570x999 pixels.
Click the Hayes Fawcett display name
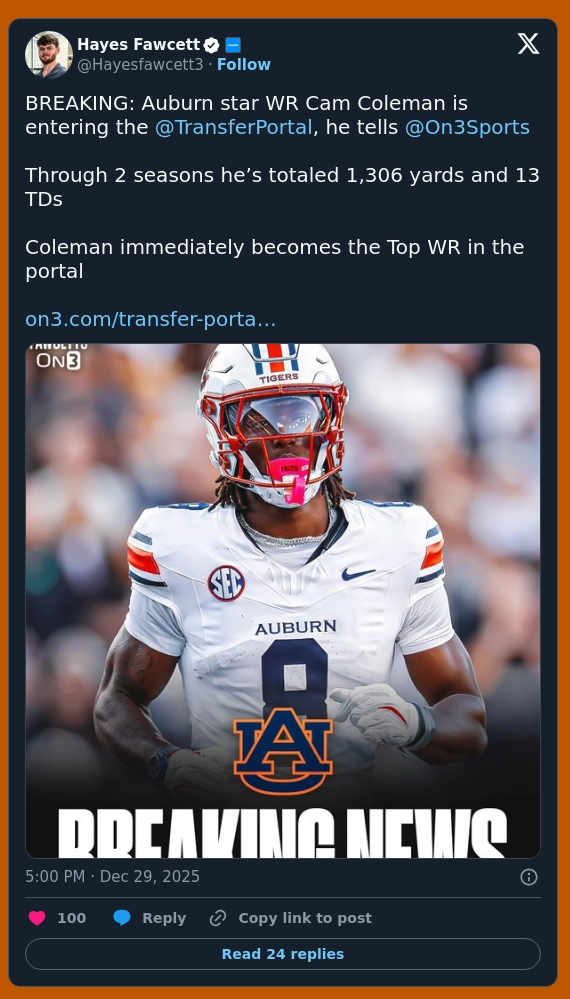click(139, 45)
